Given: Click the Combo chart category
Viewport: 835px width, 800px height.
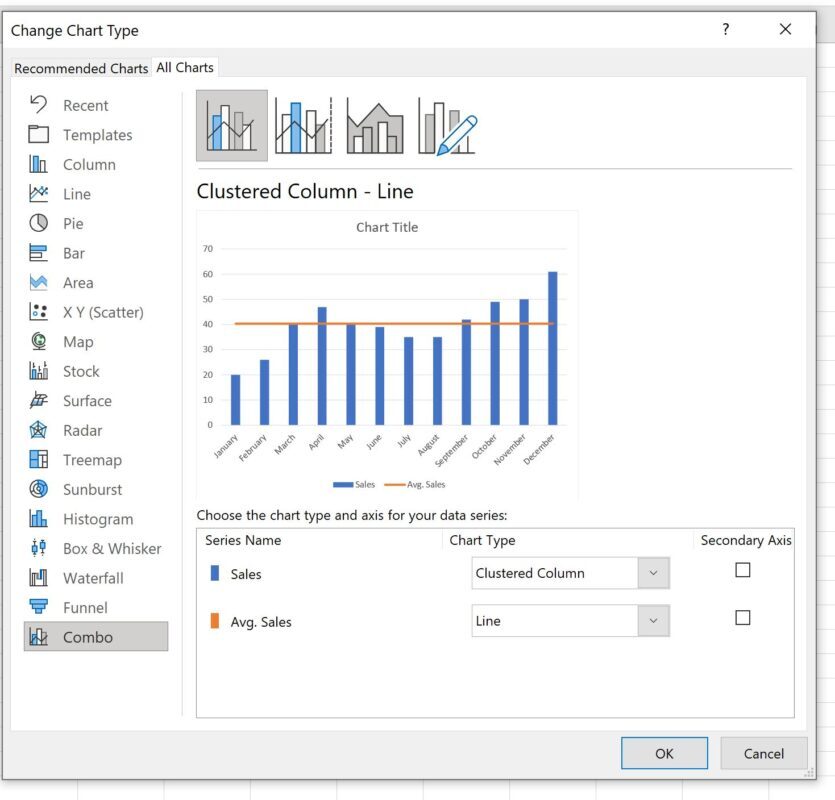Looking at the screenshot, I should point(96,636).
